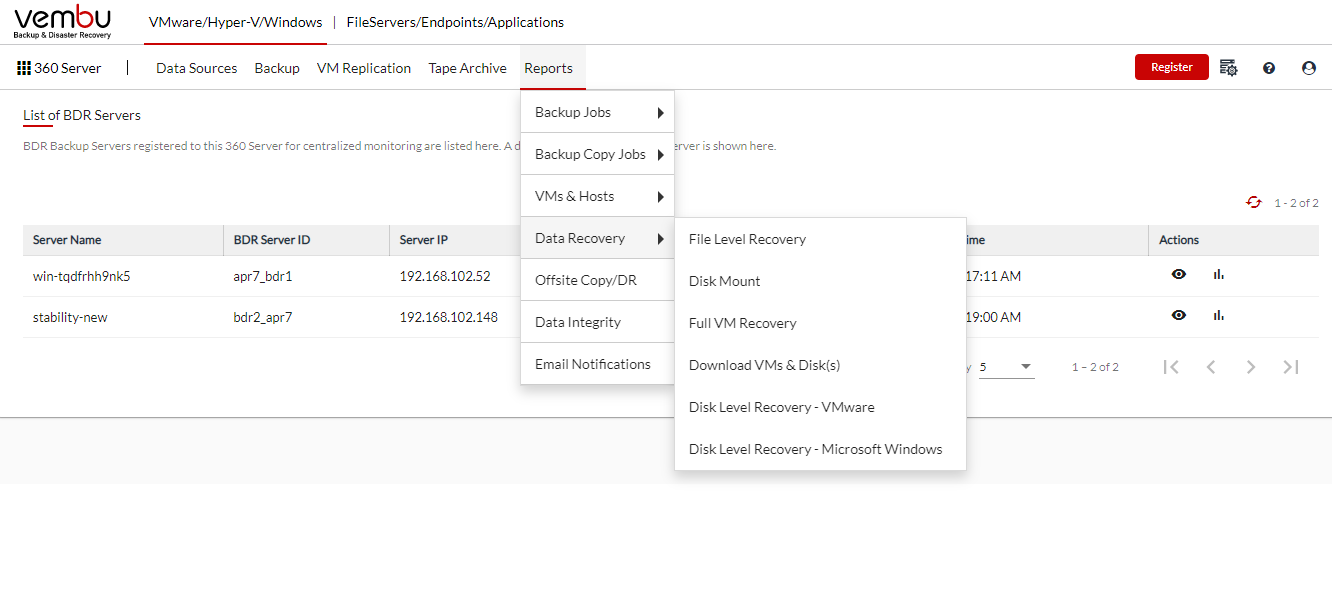Go to next page pagination arrow
Image resolution: width=1332 pixels, height=604 pixels.
(x=1251, y=367)
